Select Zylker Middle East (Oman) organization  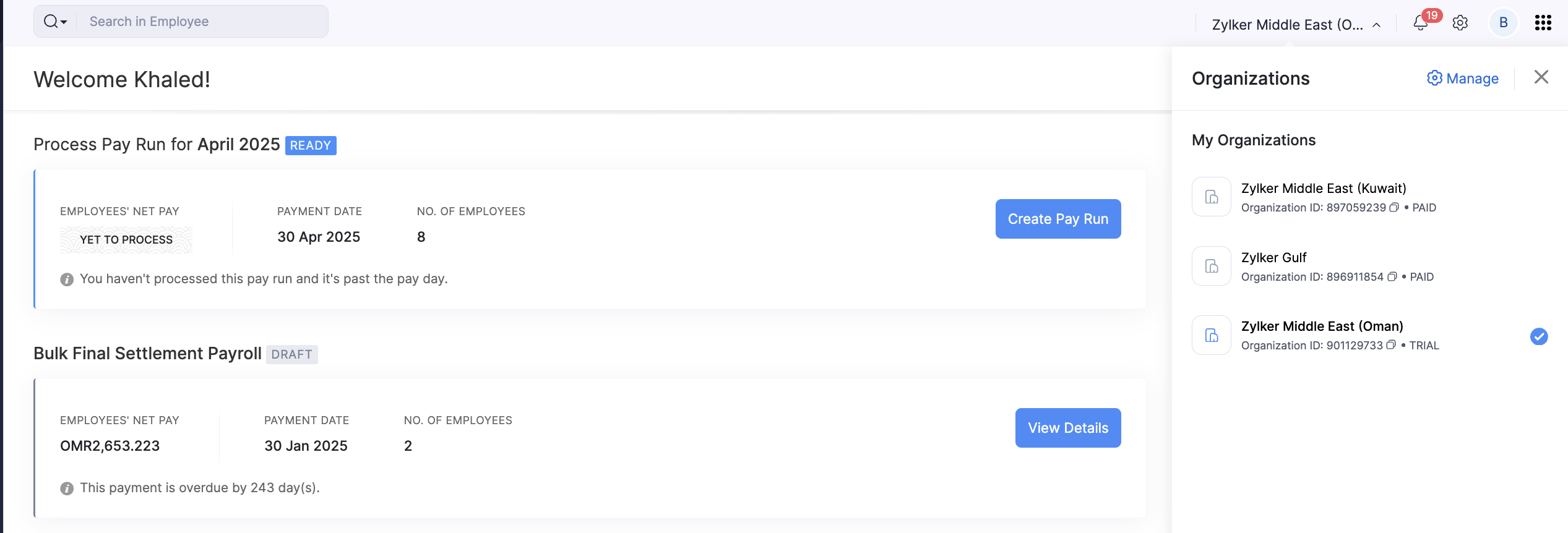(1322, 326)
